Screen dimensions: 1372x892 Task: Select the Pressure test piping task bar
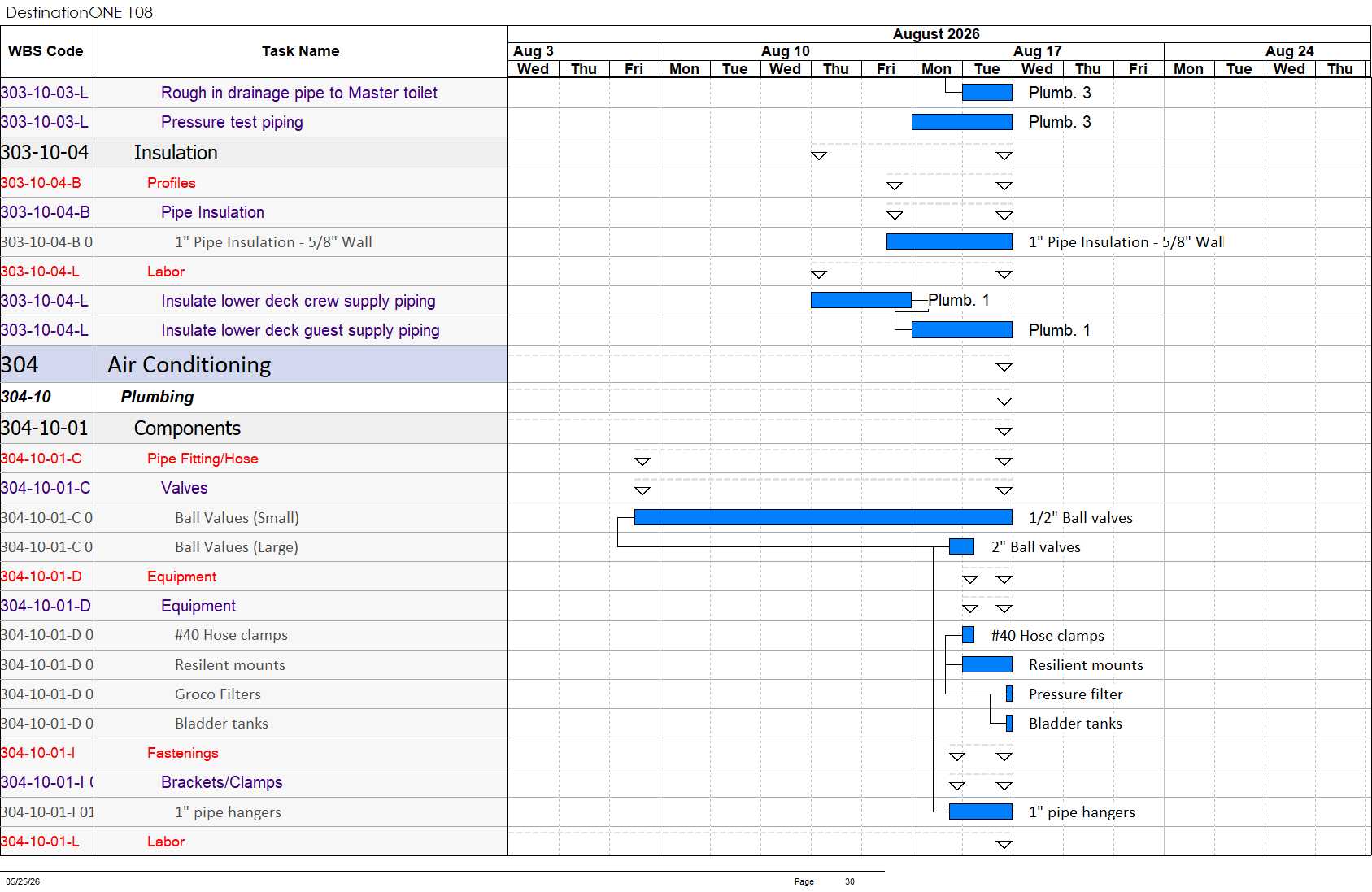click(x=962, y=122)
